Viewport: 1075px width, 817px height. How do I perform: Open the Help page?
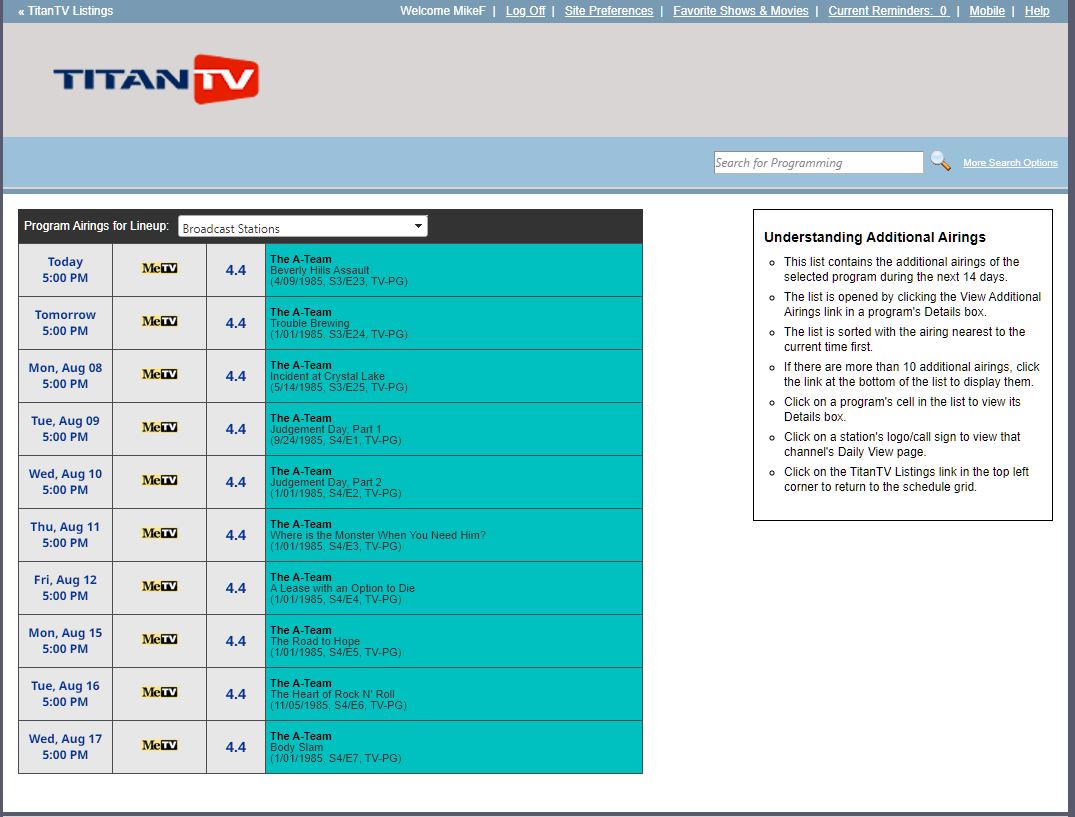tap(1037, 11)
